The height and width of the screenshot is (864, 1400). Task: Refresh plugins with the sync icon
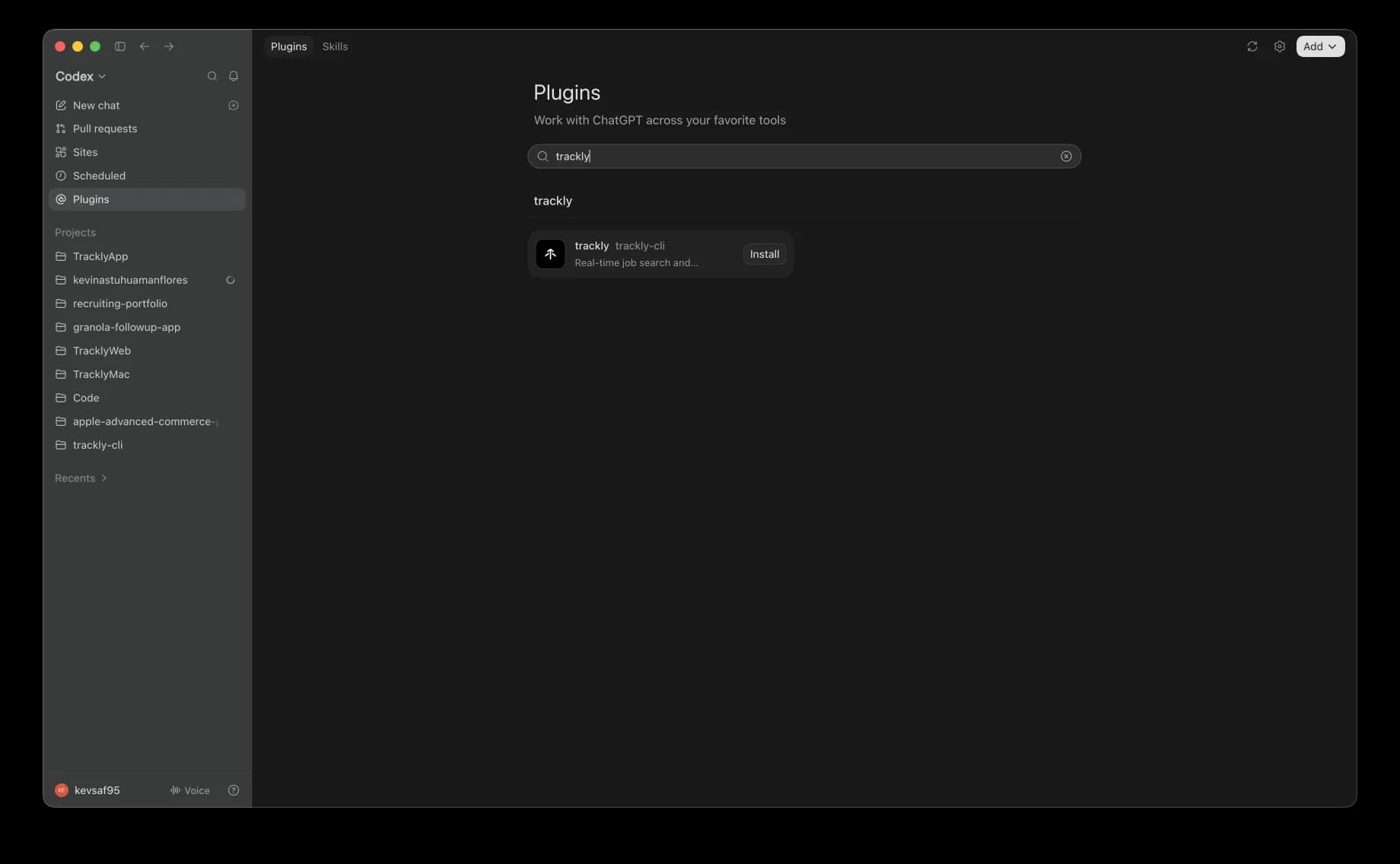pyautogui.click(x=1252, y=46)
